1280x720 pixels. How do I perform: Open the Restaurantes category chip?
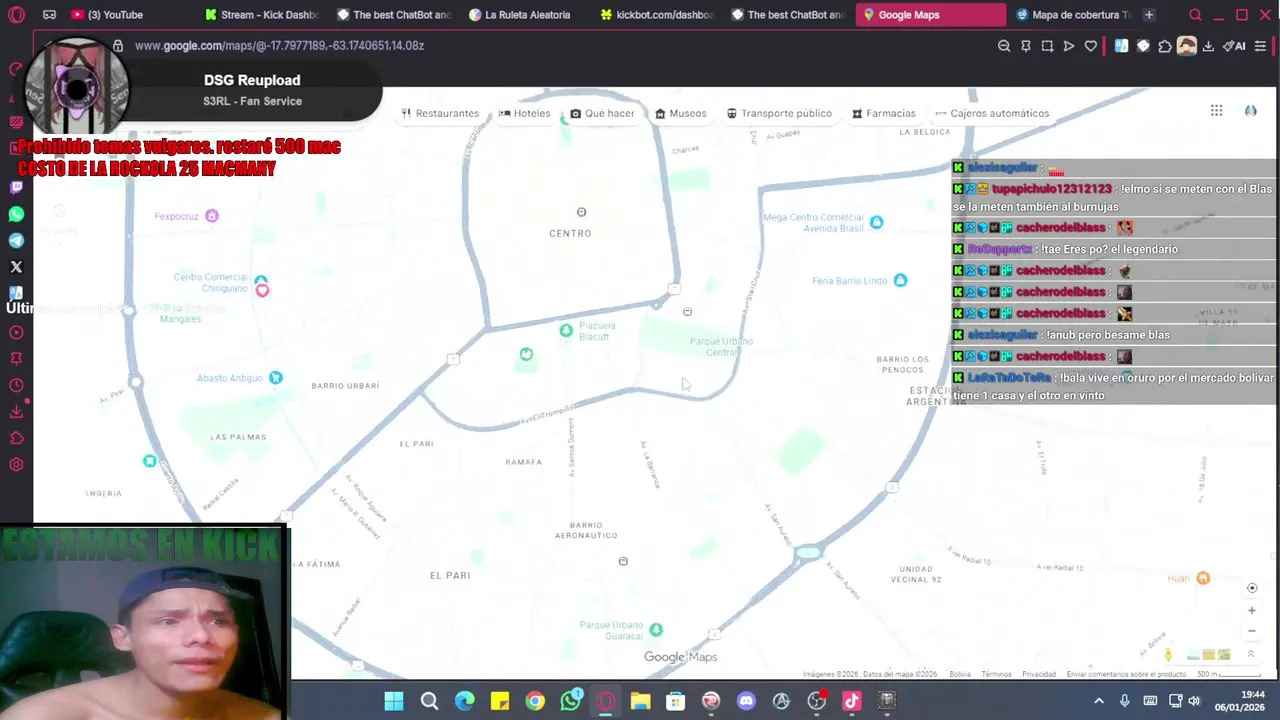[440, 113]
